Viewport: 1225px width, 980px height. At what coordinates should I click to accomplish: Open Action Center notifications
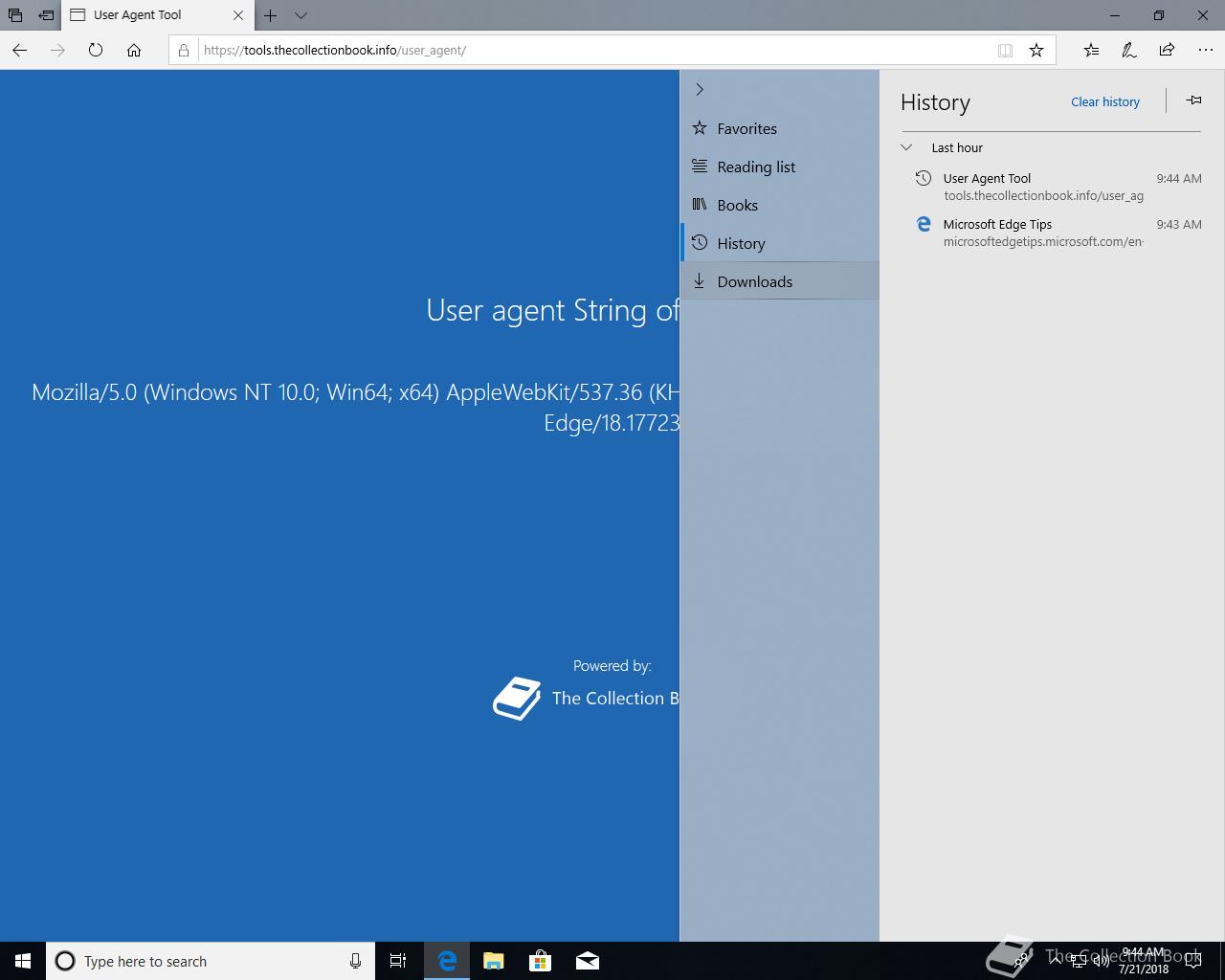pyautogui.click(x=1193, y=961)
